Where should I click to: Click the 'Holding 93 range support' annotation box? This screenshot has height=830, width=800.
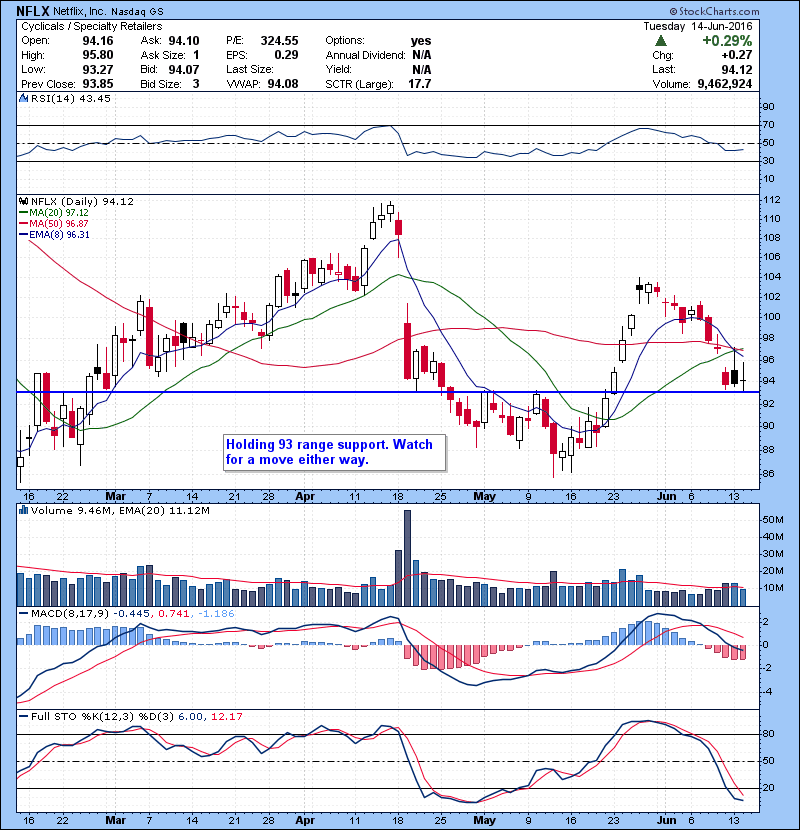coord(335,453)
